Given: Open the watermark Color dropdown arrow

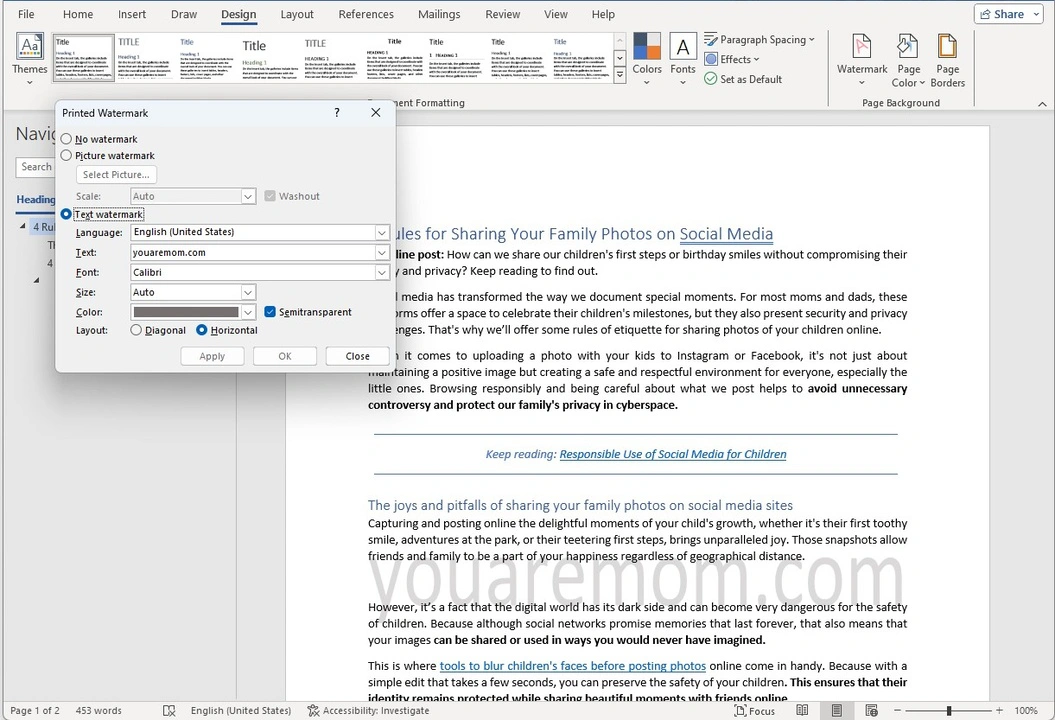Looking at the screenshot, I should point(248,312).
